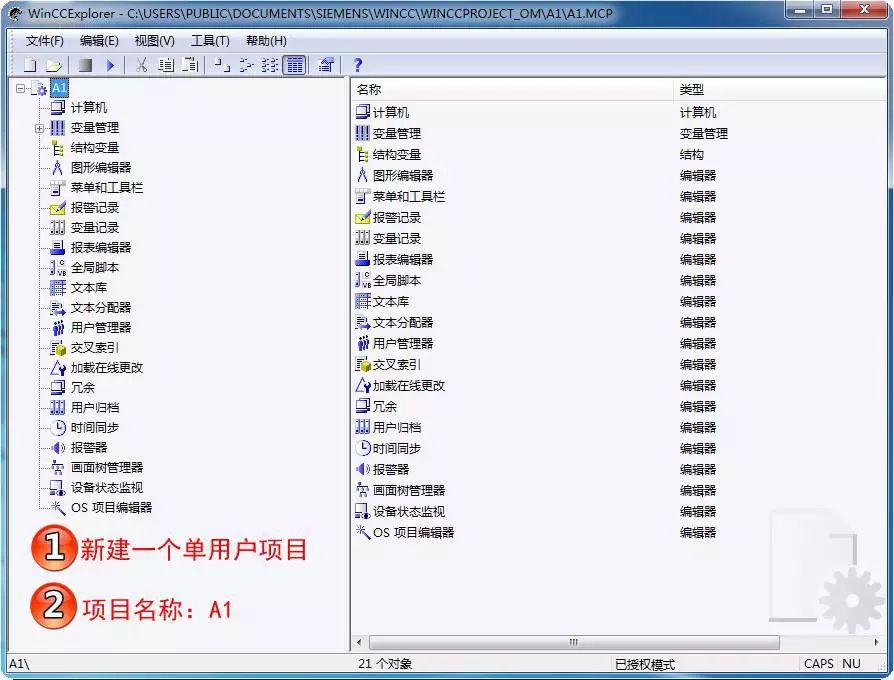Click the horizontal scrollbar left arrow
The height and width of the screenshot is (680, 894).
[x=359, y=642]
